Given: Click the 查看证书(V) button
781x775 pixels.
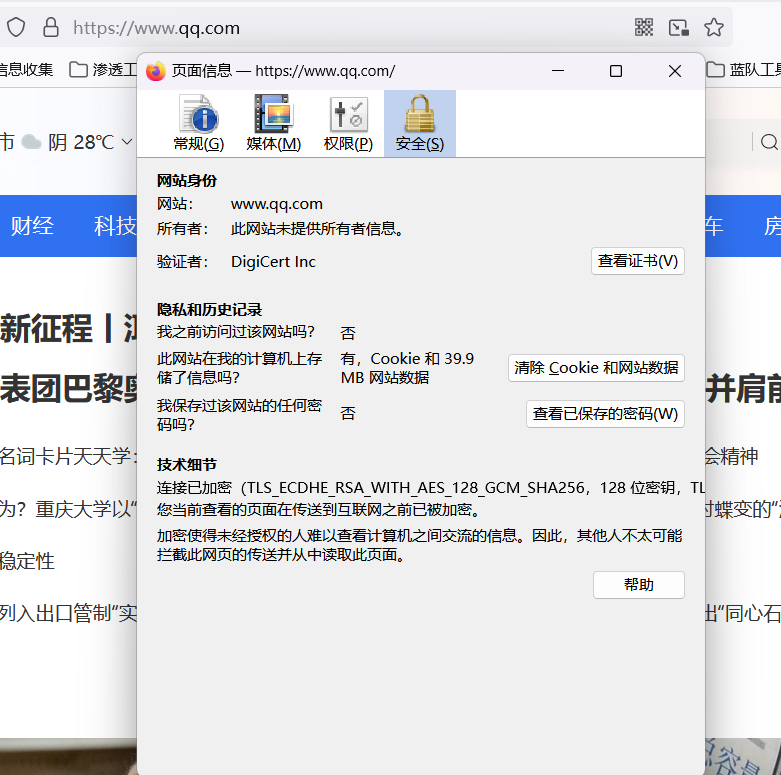Looking at the screenshot, I should tap(638, 261).
